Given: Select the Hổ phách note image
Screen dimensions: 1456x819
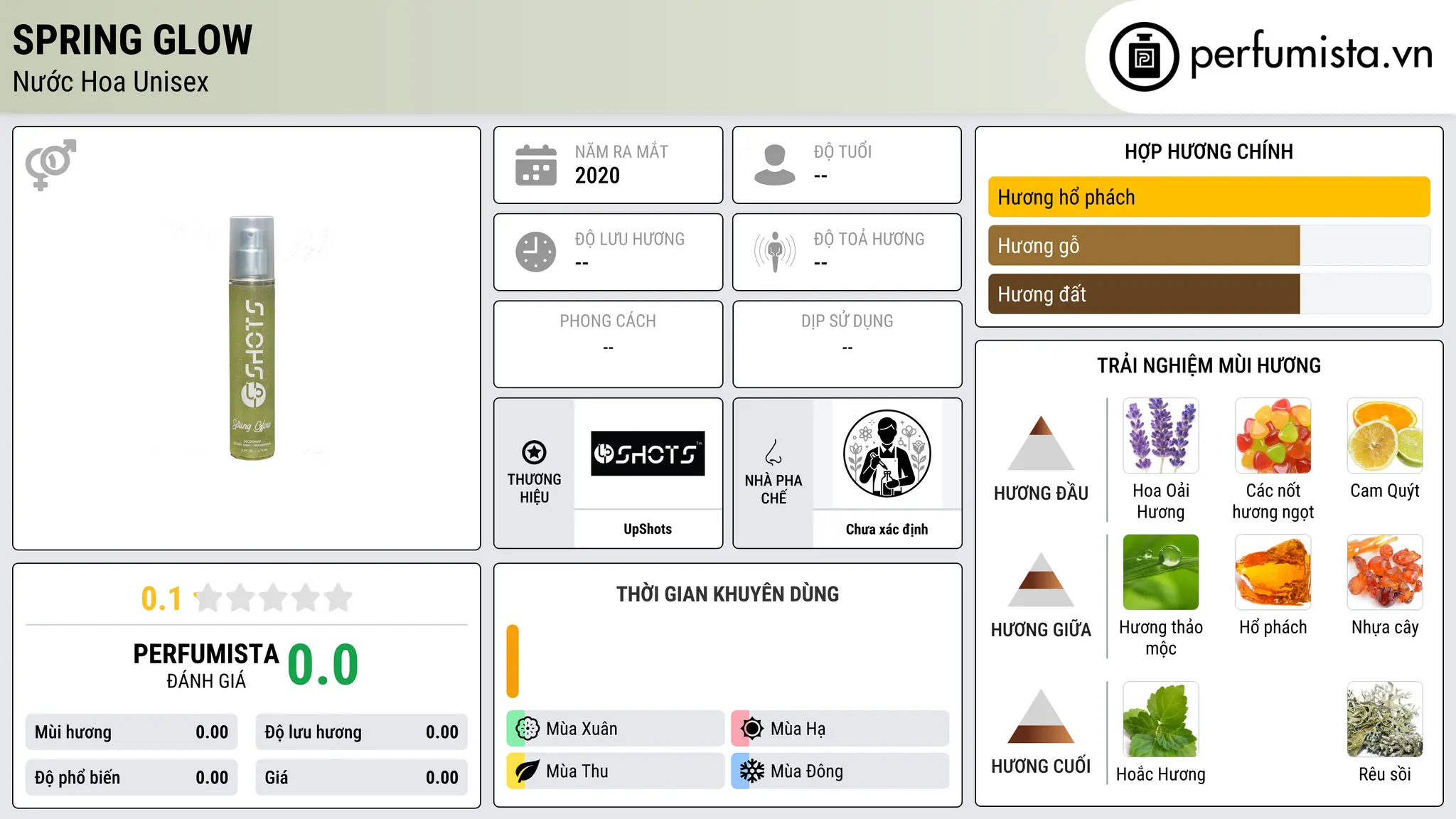Looking at the screenshot, I should coord(1273,572).
